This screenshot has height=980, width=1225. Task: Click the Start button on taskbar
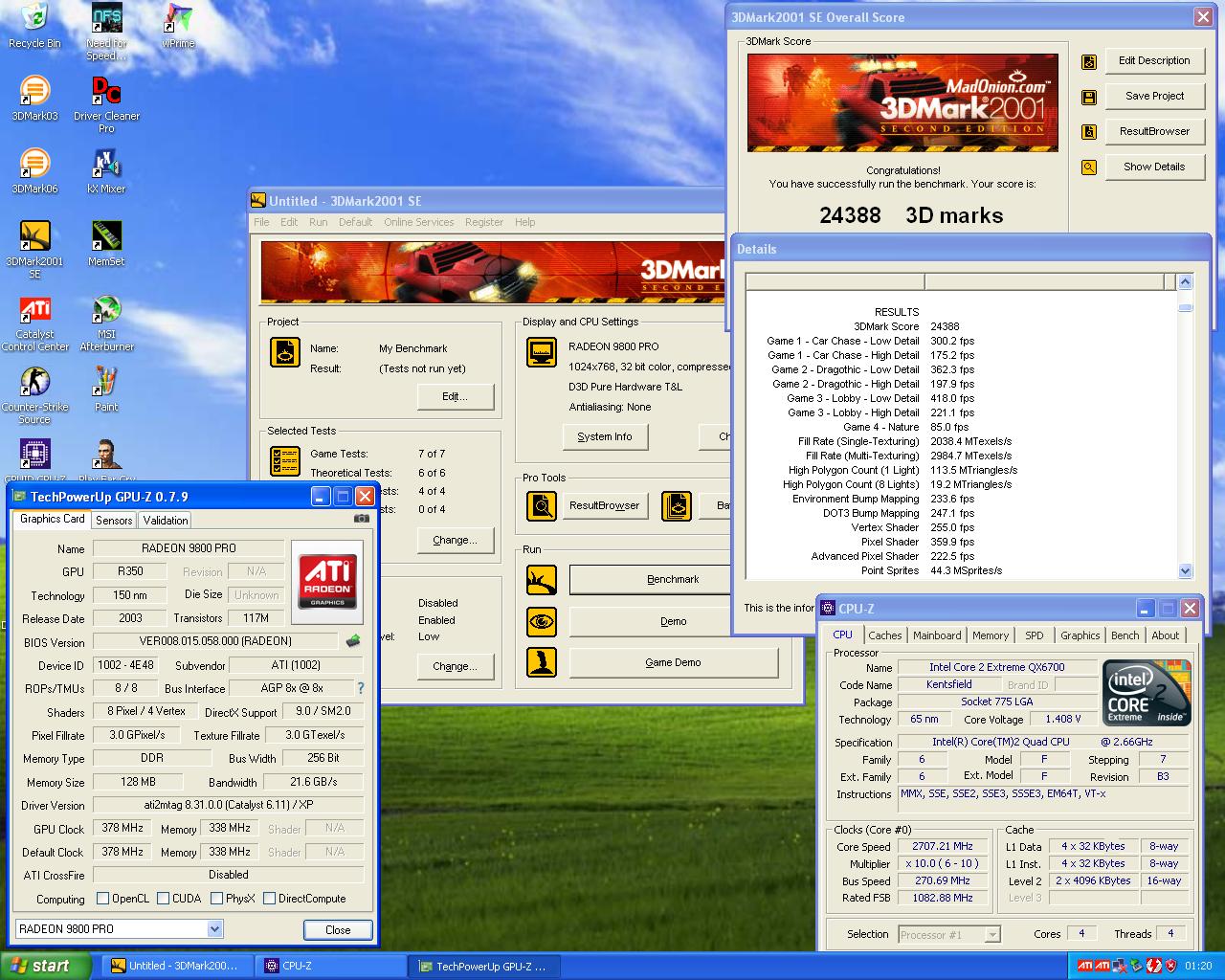coord(46,966)
